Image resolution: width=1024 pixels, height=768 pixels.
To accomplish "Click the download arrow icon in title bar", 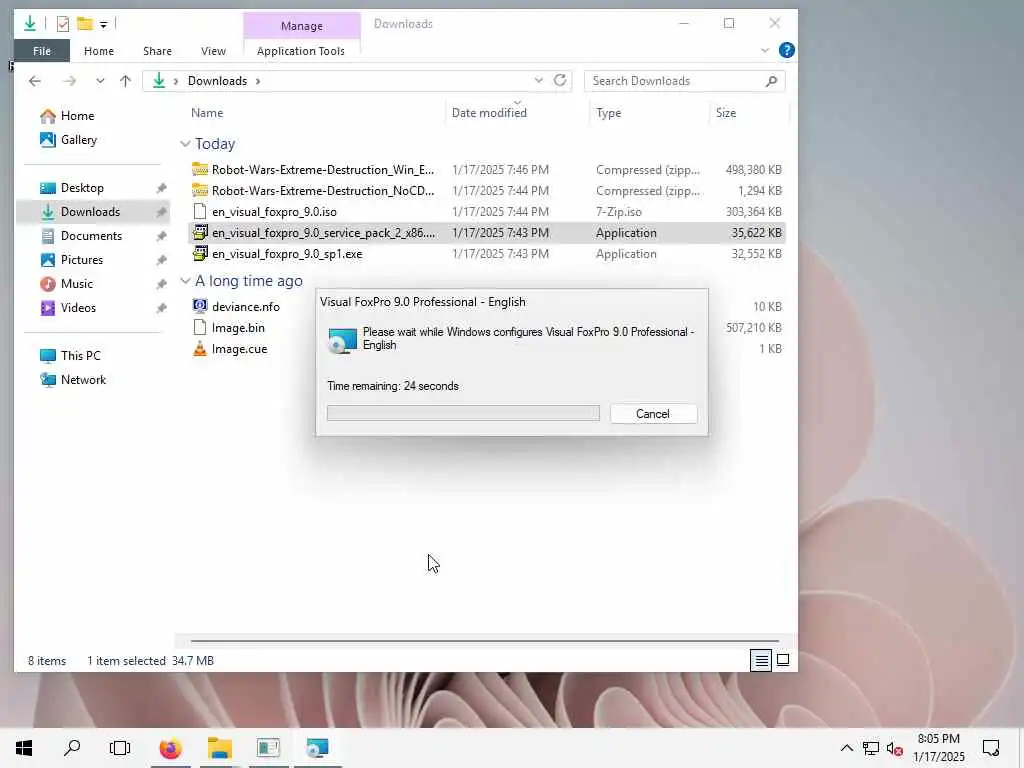I will coord(29,24).
